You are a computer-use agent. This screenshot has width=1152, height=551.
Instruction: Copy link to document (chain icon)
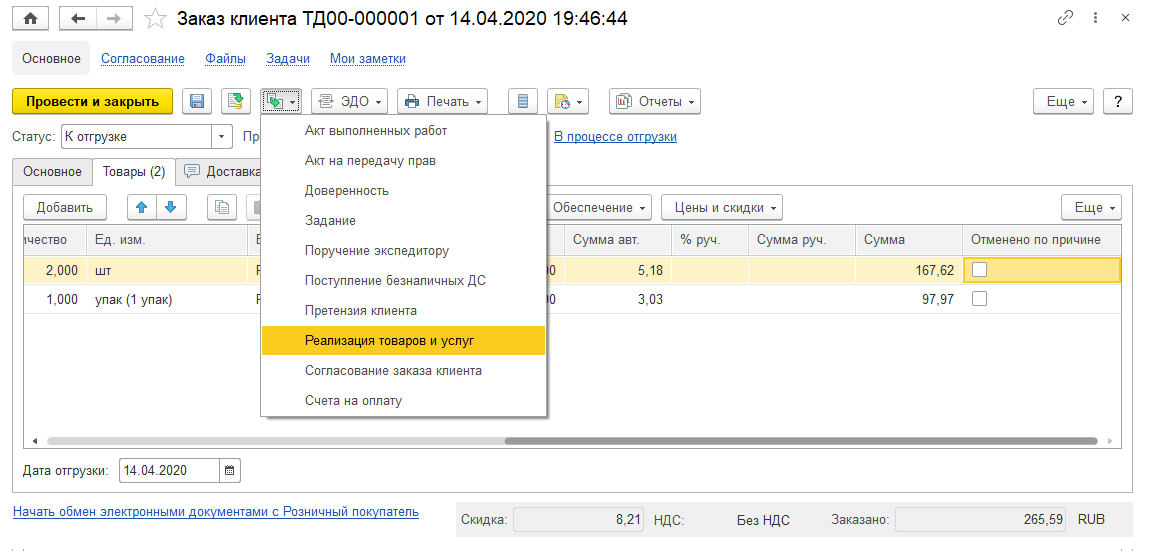[1065, 18]
